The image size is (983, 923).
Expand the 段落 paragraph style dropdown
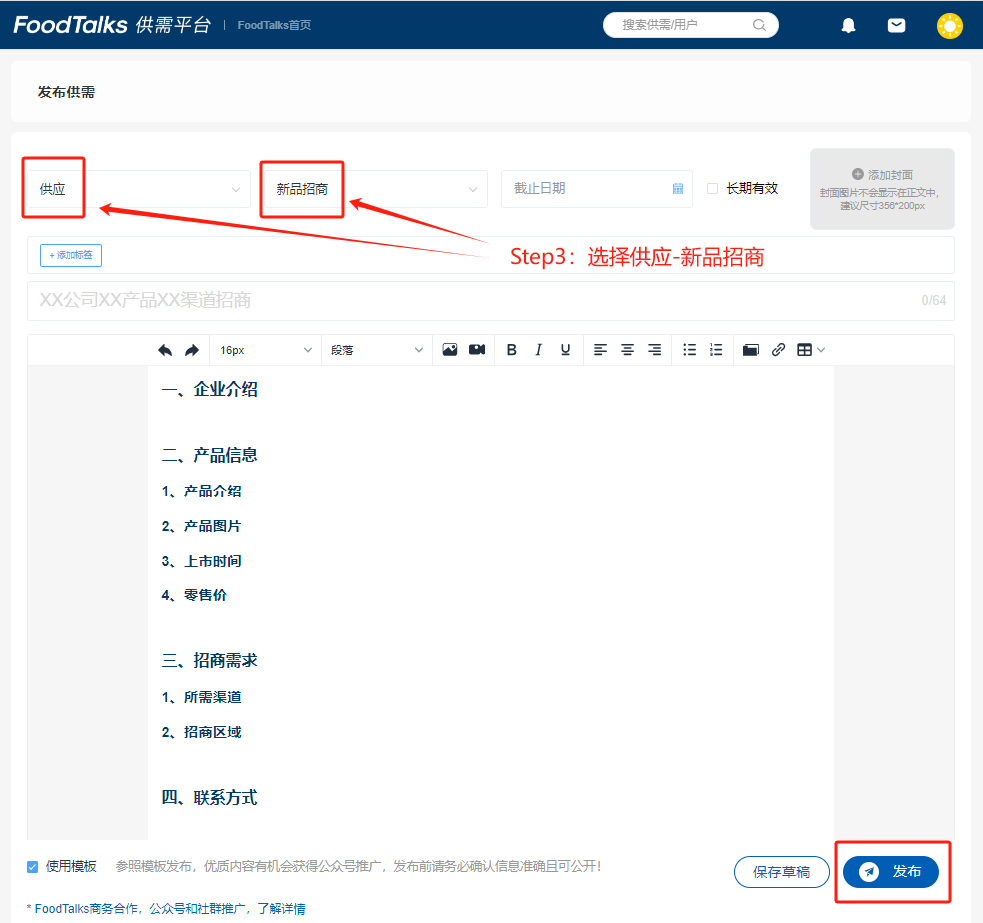click(x=376, y=349)
